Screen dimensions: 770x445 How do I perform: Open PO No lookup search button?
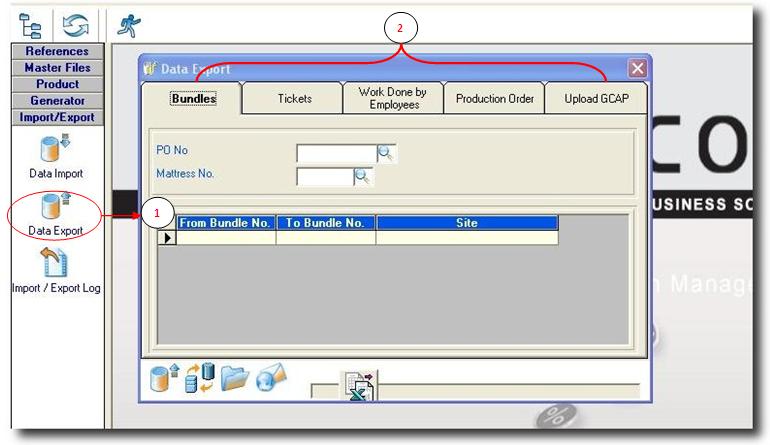point(387,153)
